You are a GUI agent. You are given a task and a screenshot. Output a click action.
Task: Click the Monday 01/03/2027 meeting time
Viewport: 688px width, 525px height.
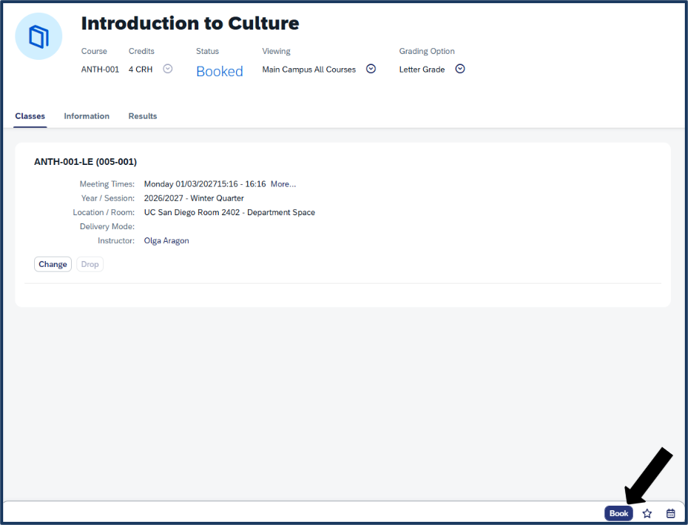(205, 184)
